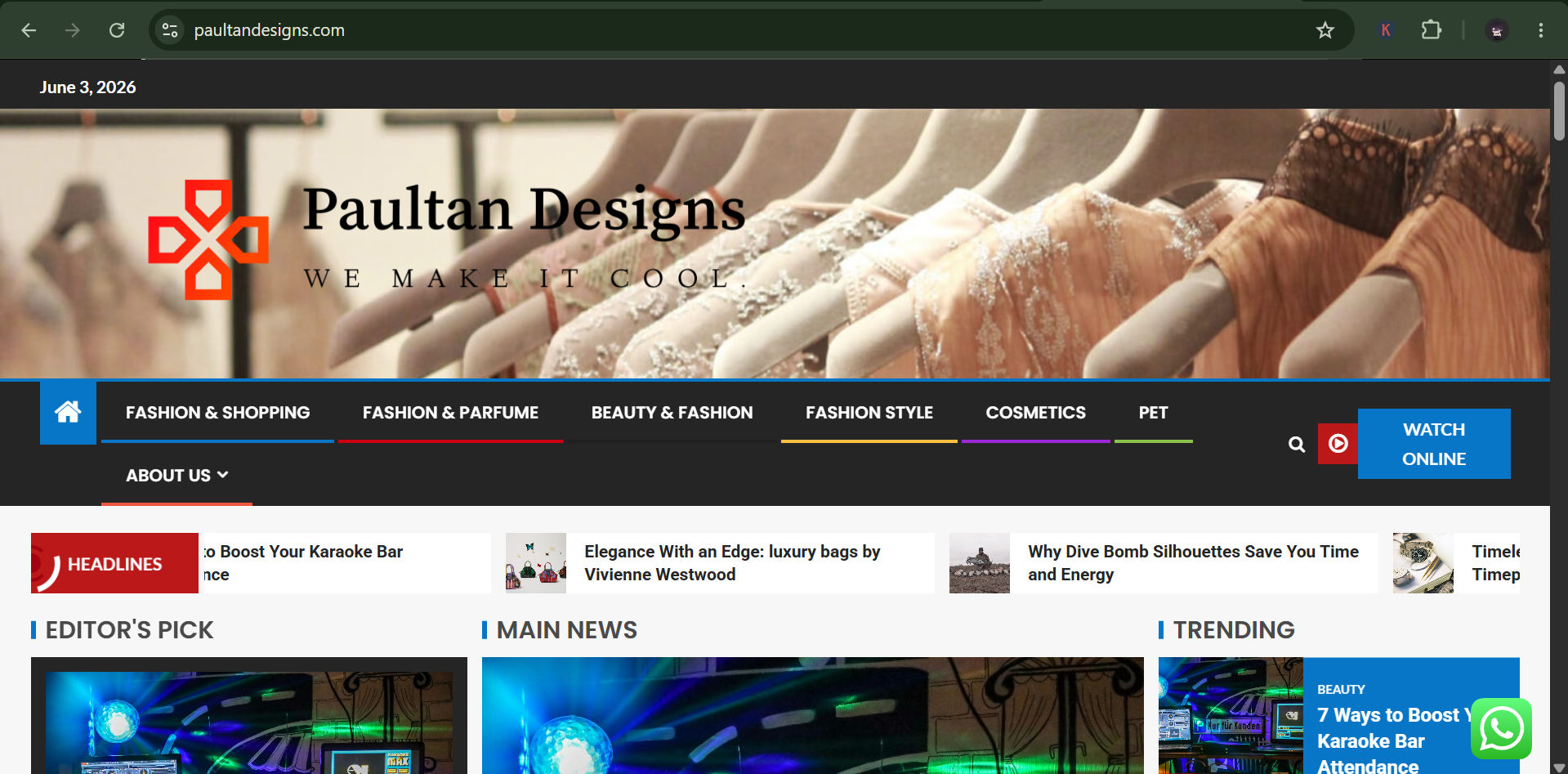This screenshot has height=774, width=1568.
Task: Go back with the browser back arrow
Action: 29,30
